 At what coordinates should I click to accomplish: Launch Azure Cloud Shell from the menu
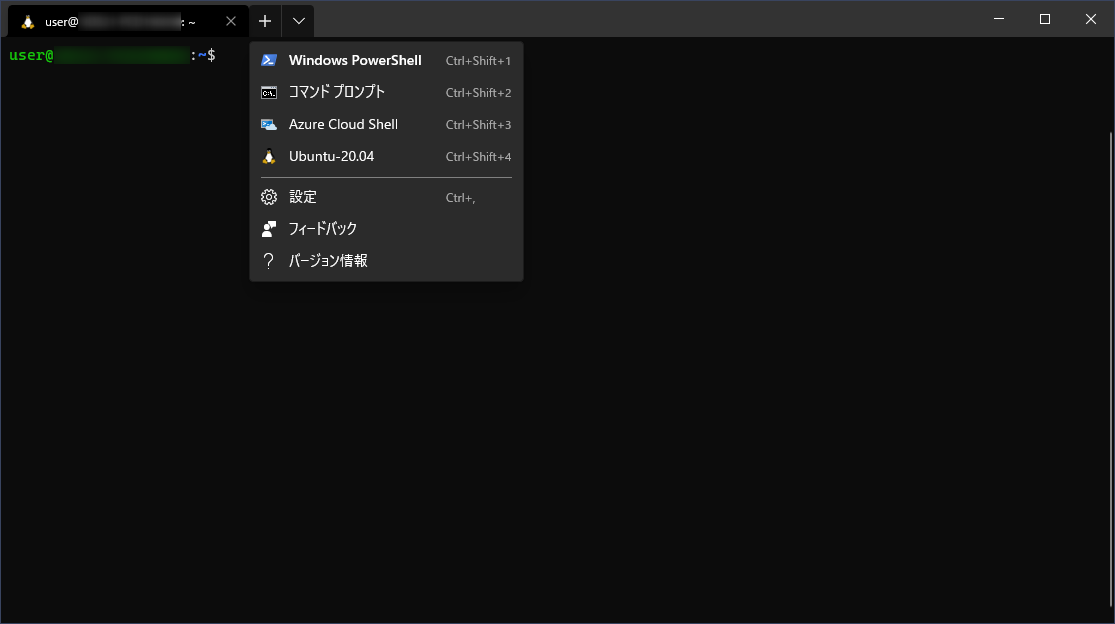pos(342,124)
